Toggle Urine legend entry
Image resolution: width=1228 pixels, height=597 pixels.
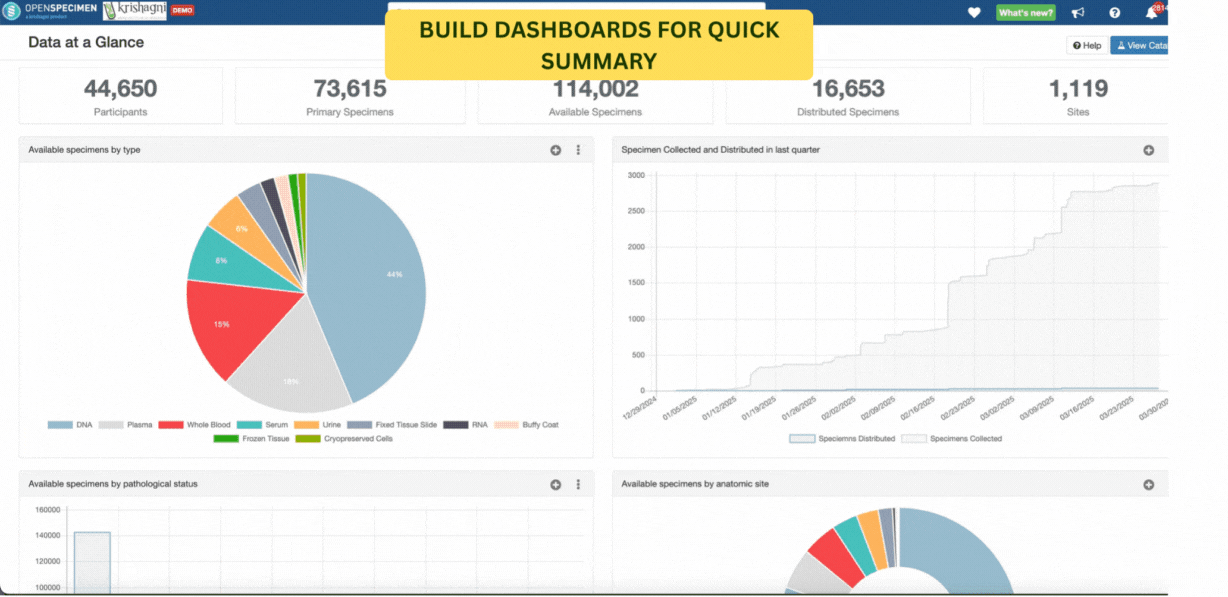pos(320,425)
